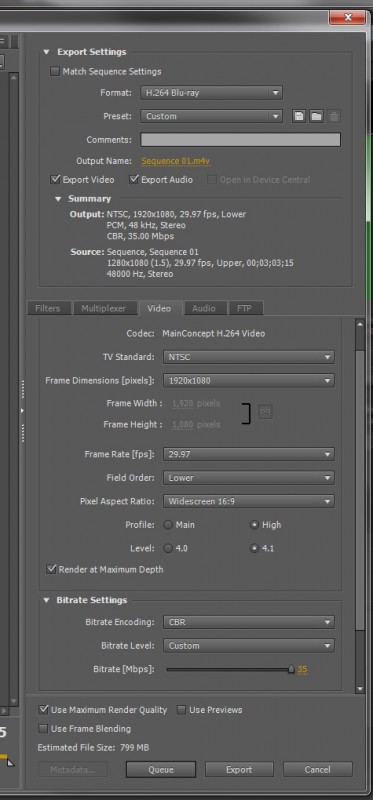Click the settings panel scroll up arrow
The height and width of the screenshot is (800, 373).
[x=360, y=324]
